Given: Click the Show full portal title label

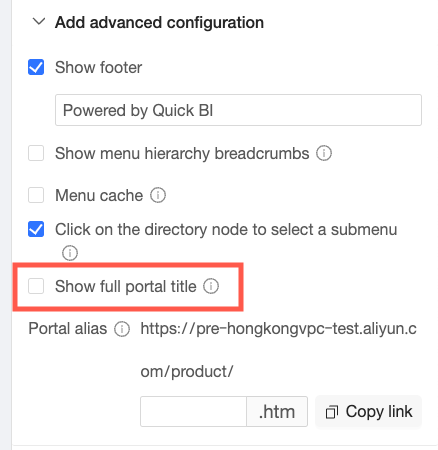Looking at the screenshot, I should point(126,286).
